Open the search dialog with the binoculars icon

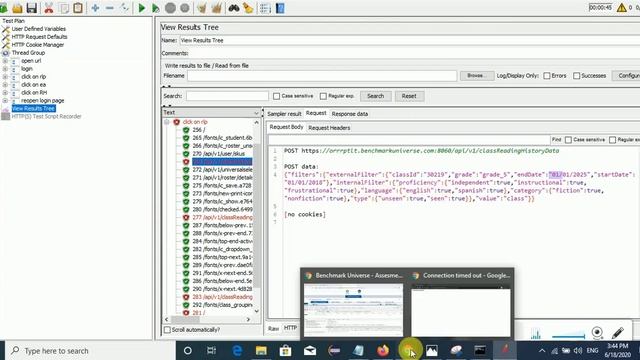pos(233,8)
